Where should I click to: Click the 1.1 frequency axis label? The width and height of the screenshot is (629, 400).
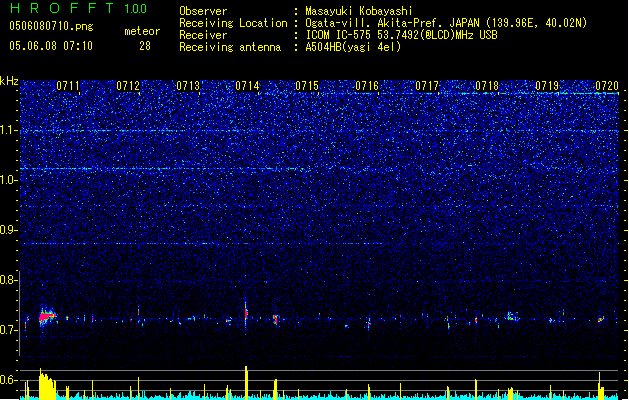pyautogui.click(x=8, y=131)
